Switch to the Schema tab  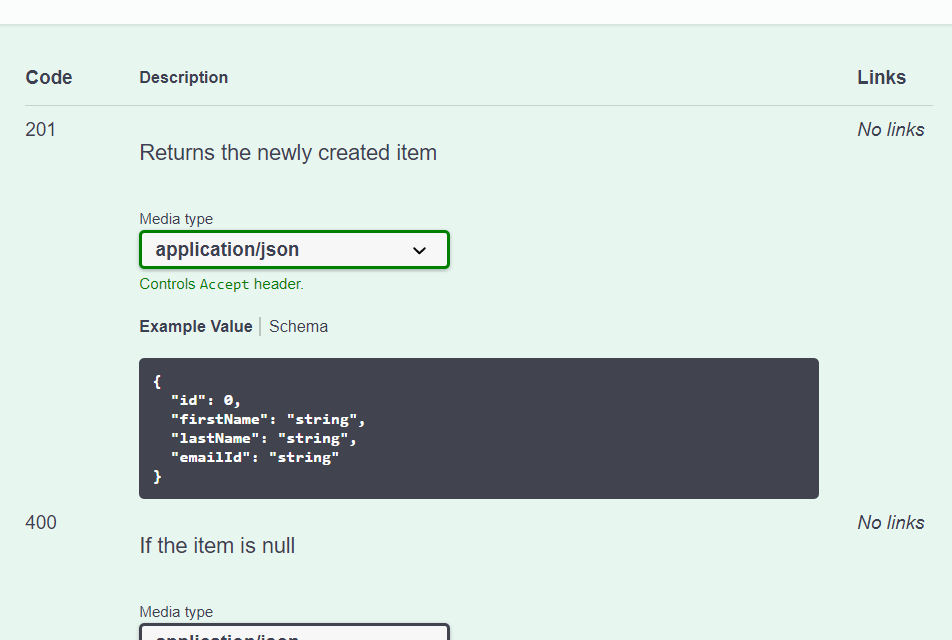click(x=298, y=326)
